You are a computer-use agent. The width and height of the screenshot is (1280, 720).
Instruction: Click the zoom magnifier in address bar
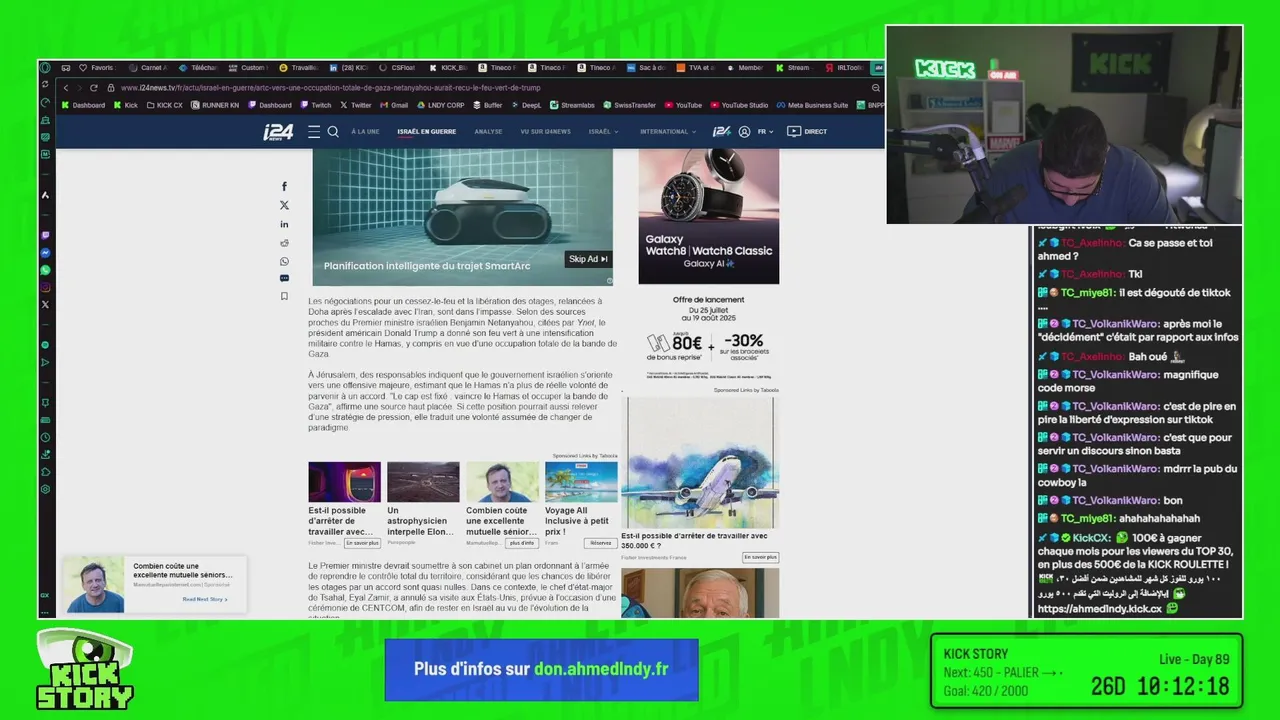[876, 88]
